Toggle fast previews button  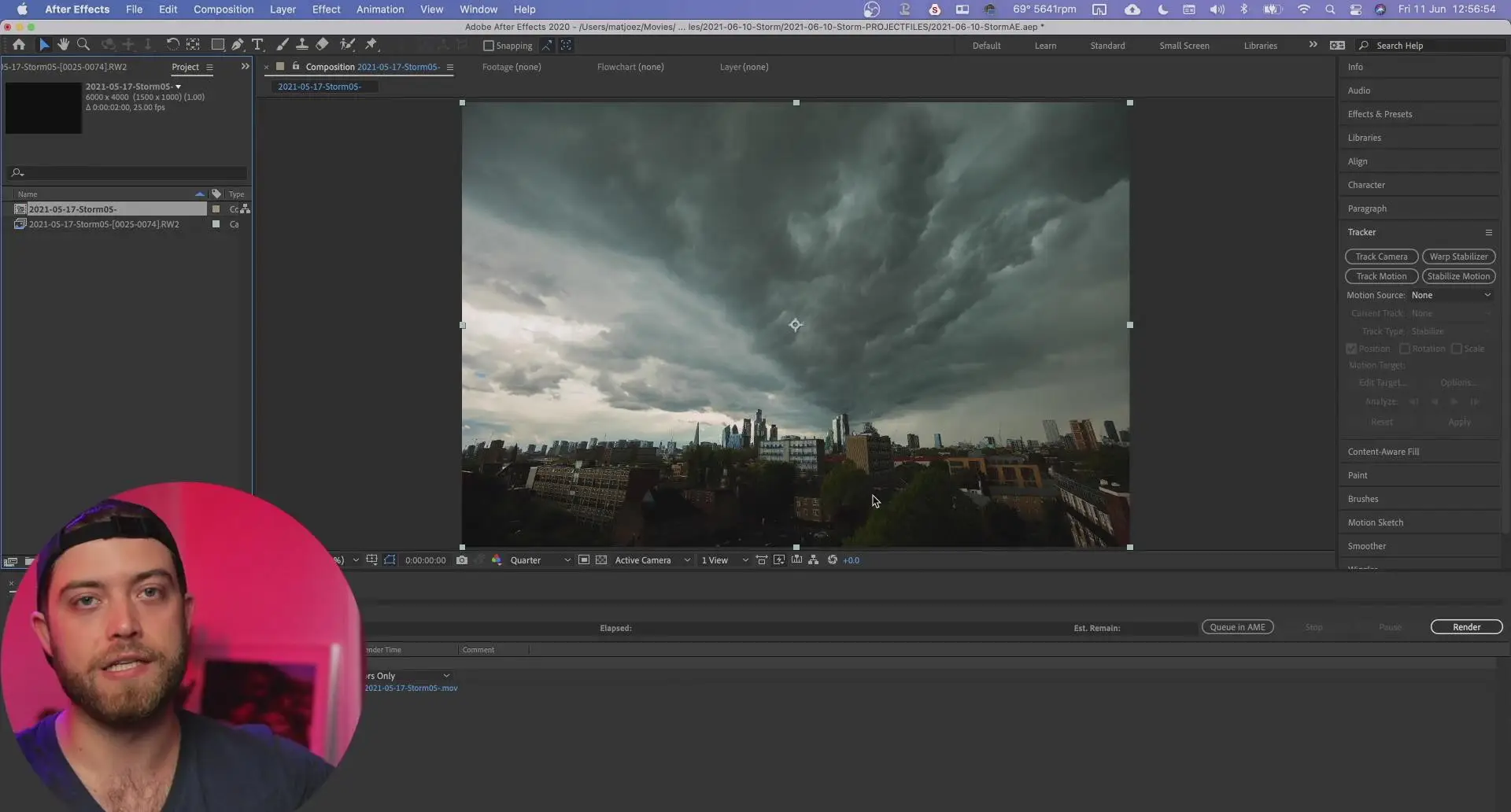click(779, 560)
